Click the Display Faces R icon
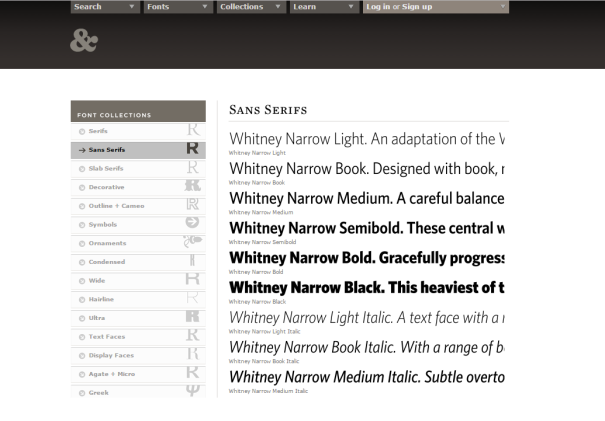The width and height of the screenshot is (605, 421). point(193,353)
